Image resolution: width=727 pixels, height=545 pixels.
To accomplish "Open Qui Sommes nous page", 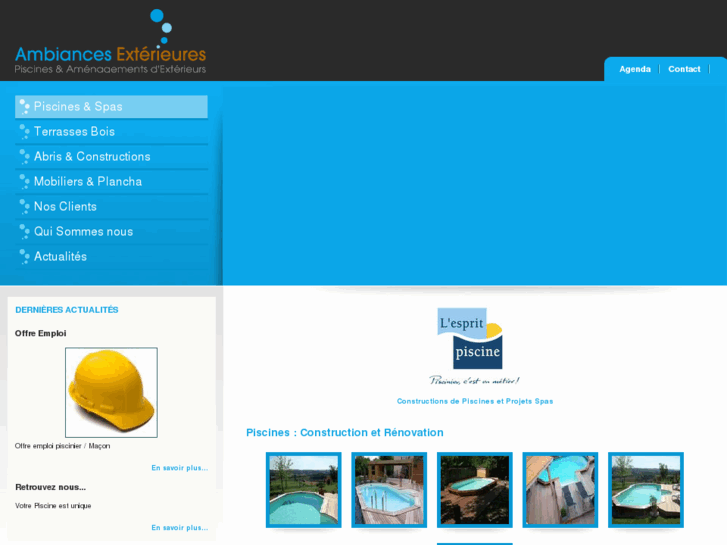I will 111,232.
